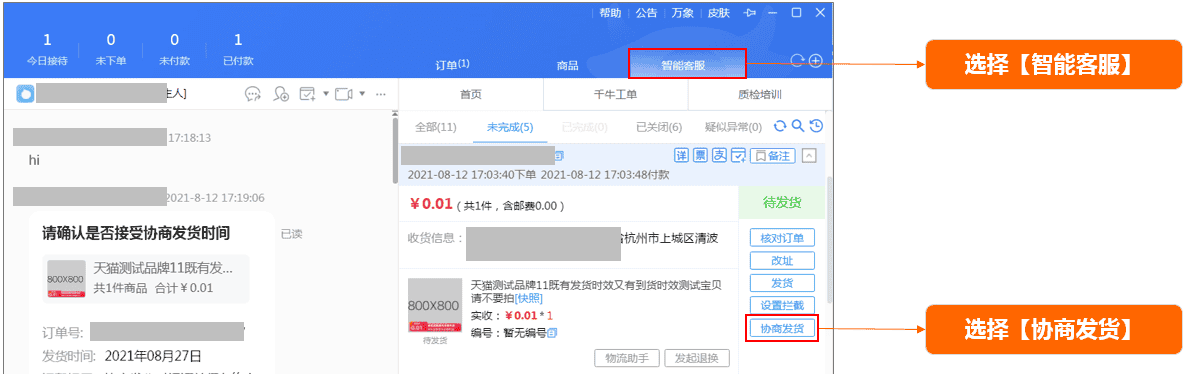
Task: Click the pin window icon in title bar
Action: (x=750, y=13)
